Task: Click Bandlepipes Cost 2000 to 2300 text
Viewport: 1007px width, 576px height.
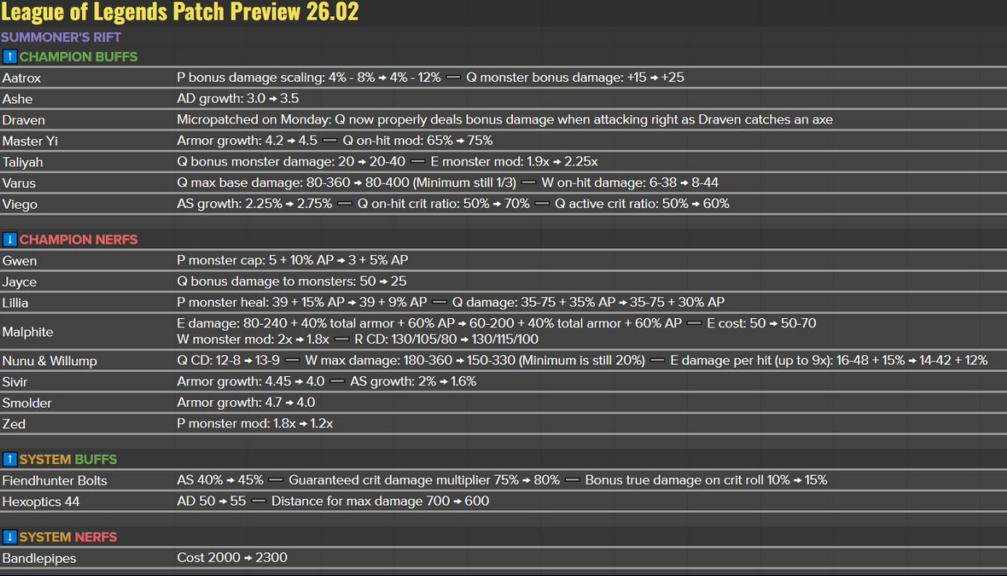Action: (x=232, y=557)
